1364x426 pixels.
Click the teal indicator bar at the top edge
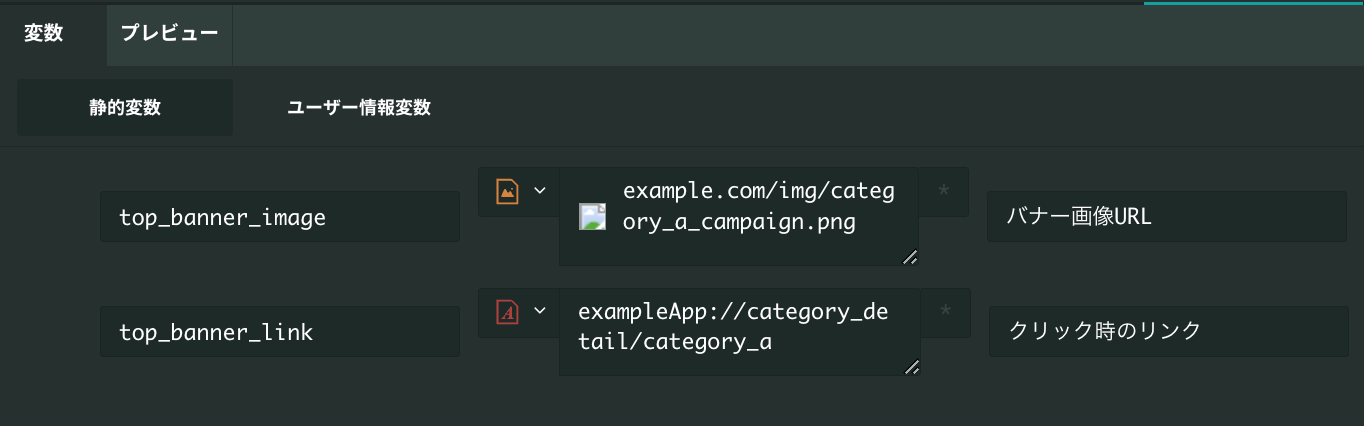[x=1254, y=2]
